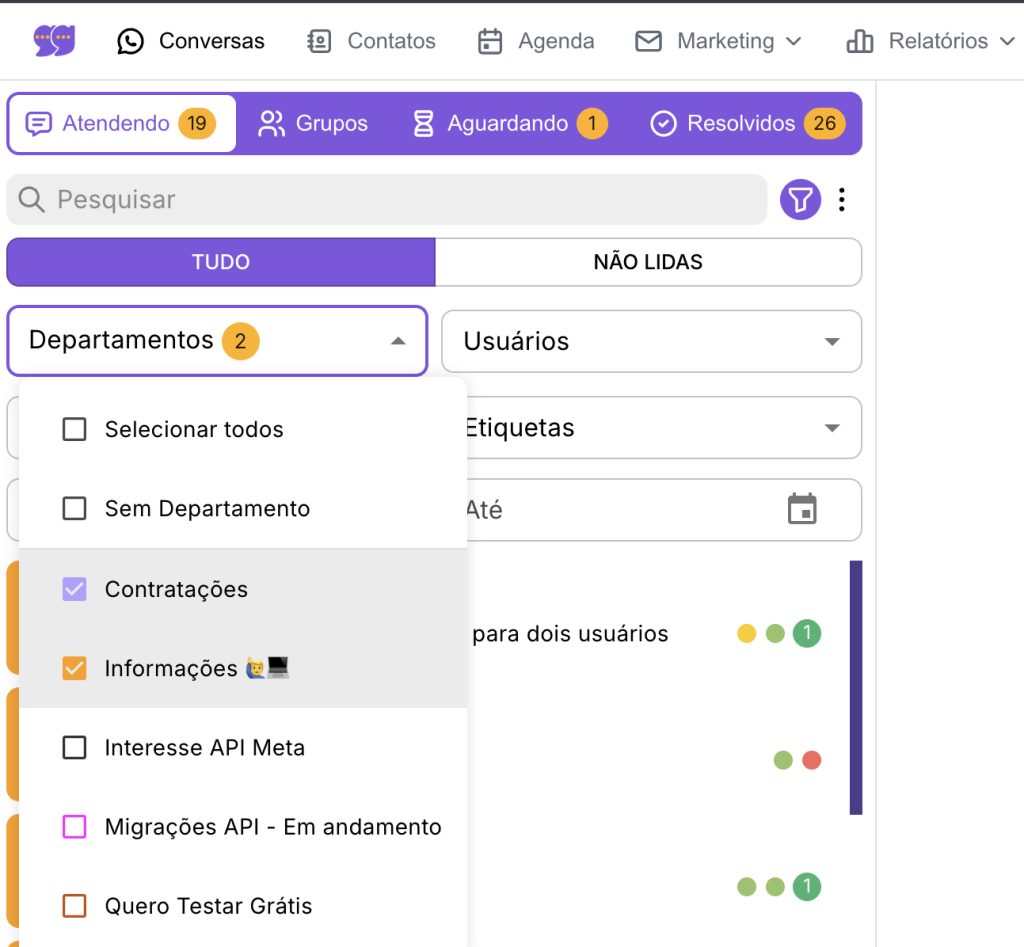This screenshot has width=1024, height=947.
Task: Open the Agenda calendar page
Action: (x=535, y=41)
